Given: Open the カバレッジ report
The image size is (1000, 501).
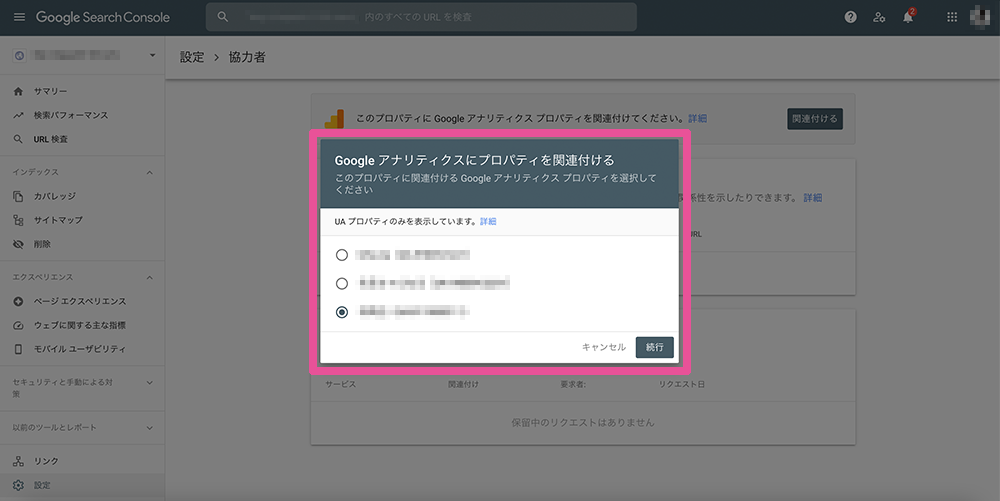Looking at the screenshot, I should [x=55, y=196].
